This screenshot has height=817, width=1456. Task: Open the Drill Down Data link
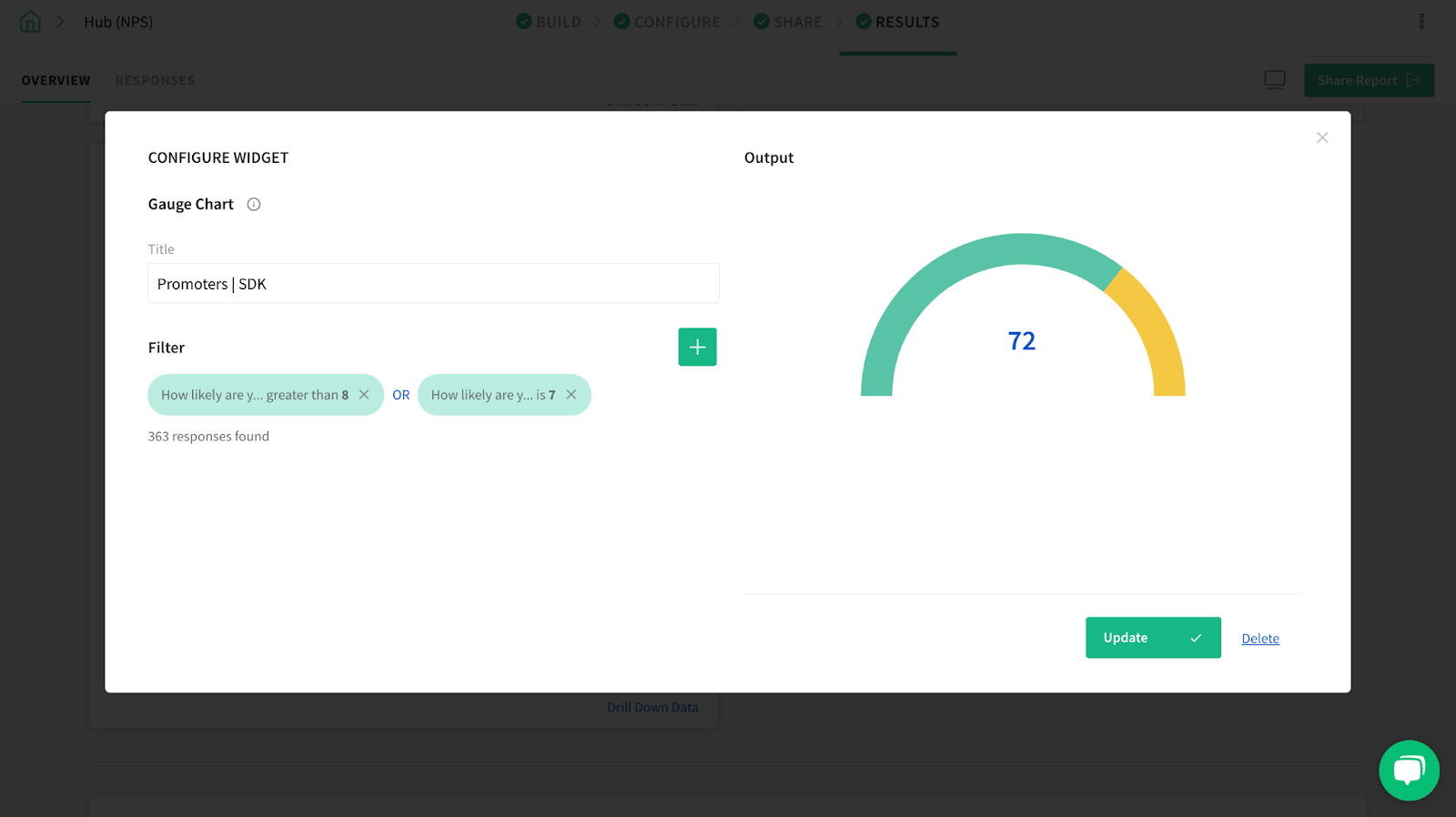click(652, 707)
